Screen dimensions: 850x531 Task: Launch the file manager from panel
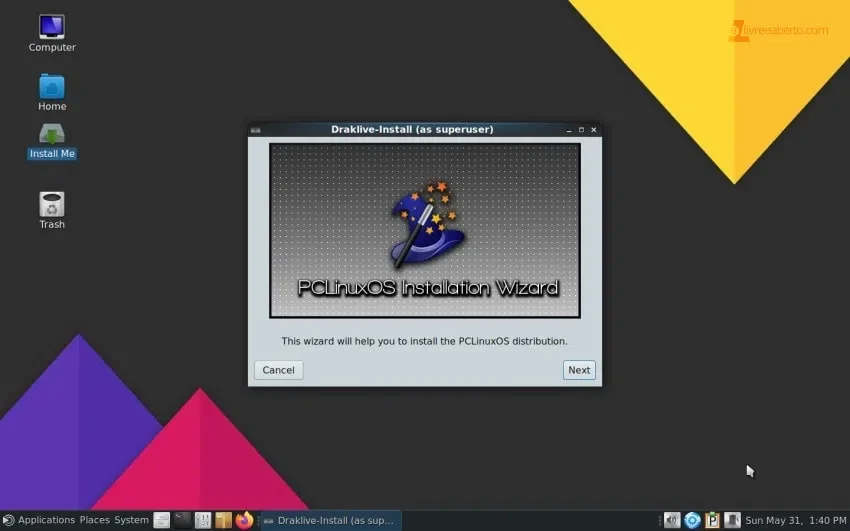162,520
